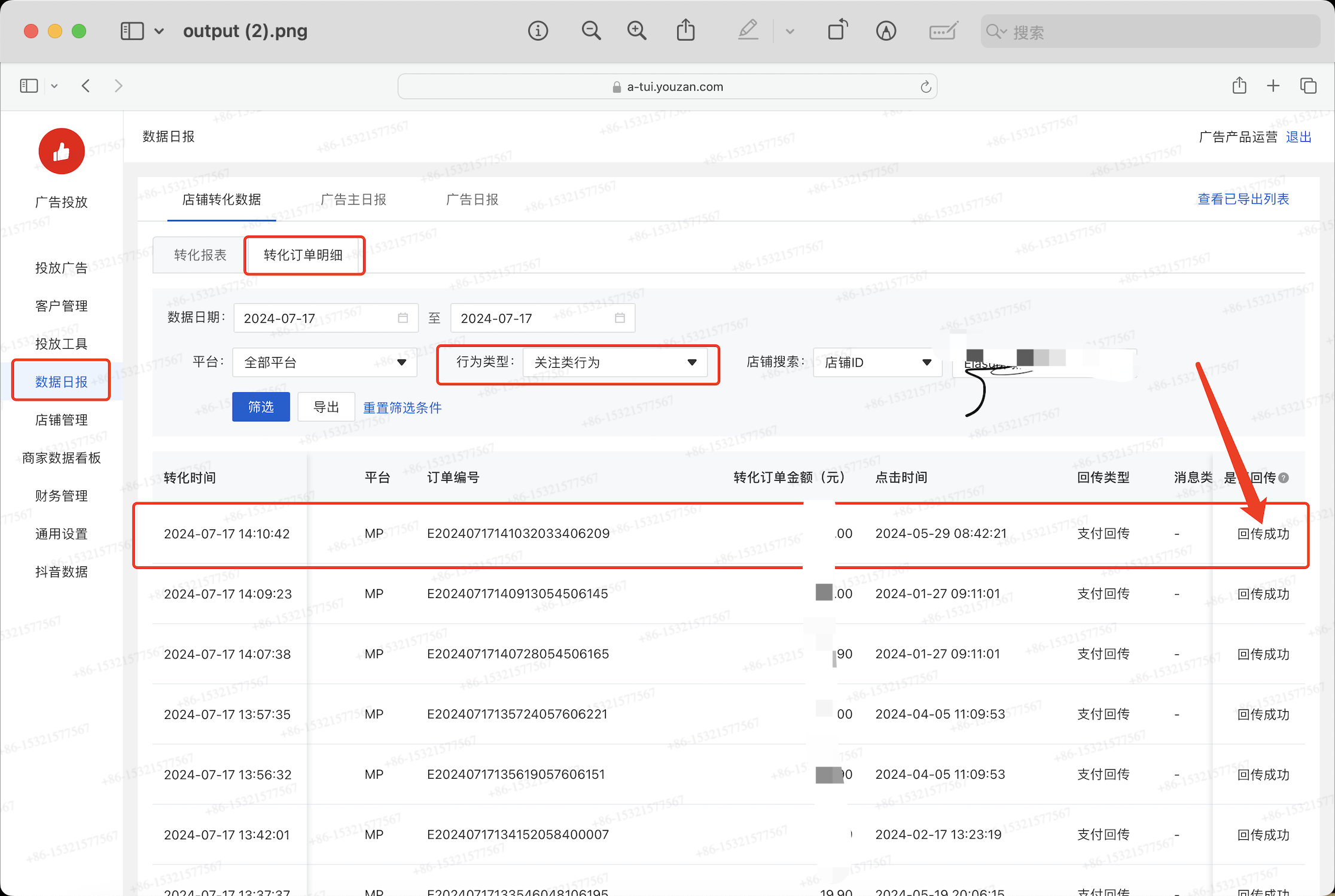Viewport: 1335px width, 896px height.
Task: Expand the 行为类型 关注类行为 dropdown
Action: tap(615, 362)
